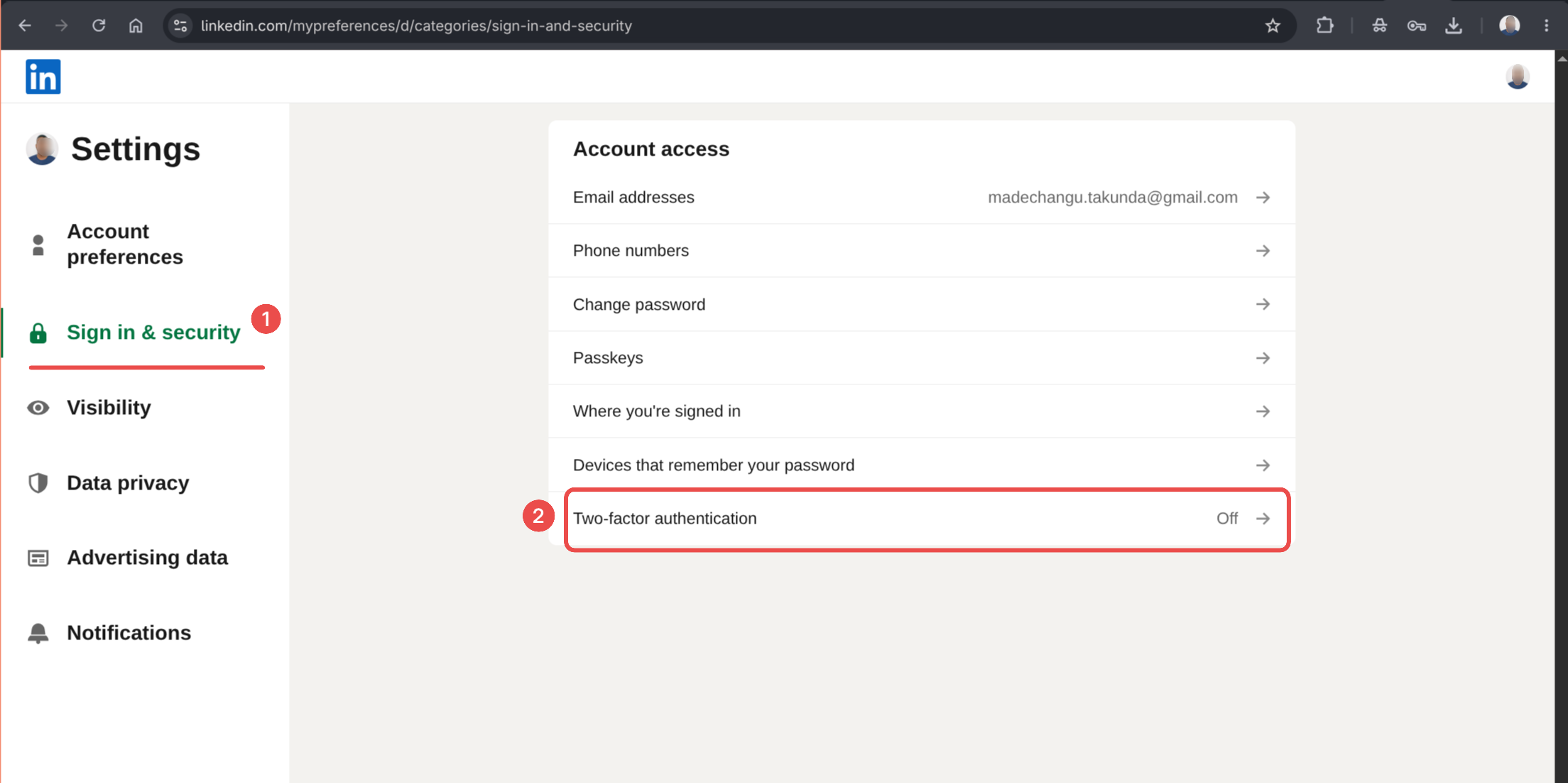Open the password manager key icon

[1416, 26]
